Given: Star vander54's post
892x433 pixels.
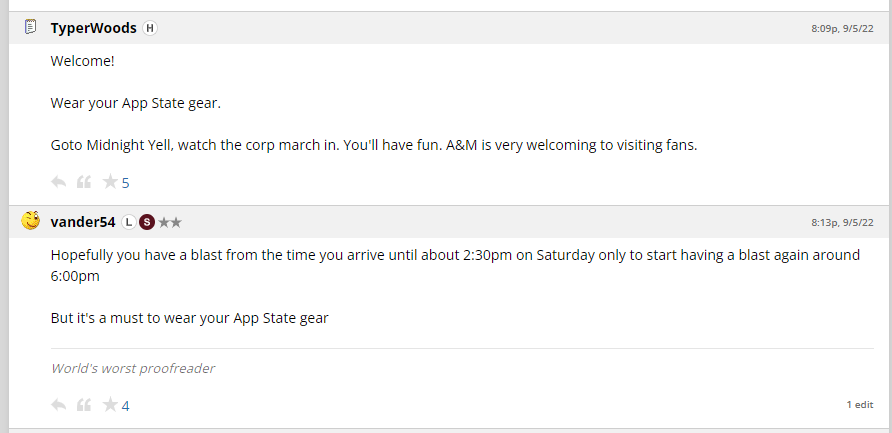Looking at the screenshot, I should tap(109, 405).
